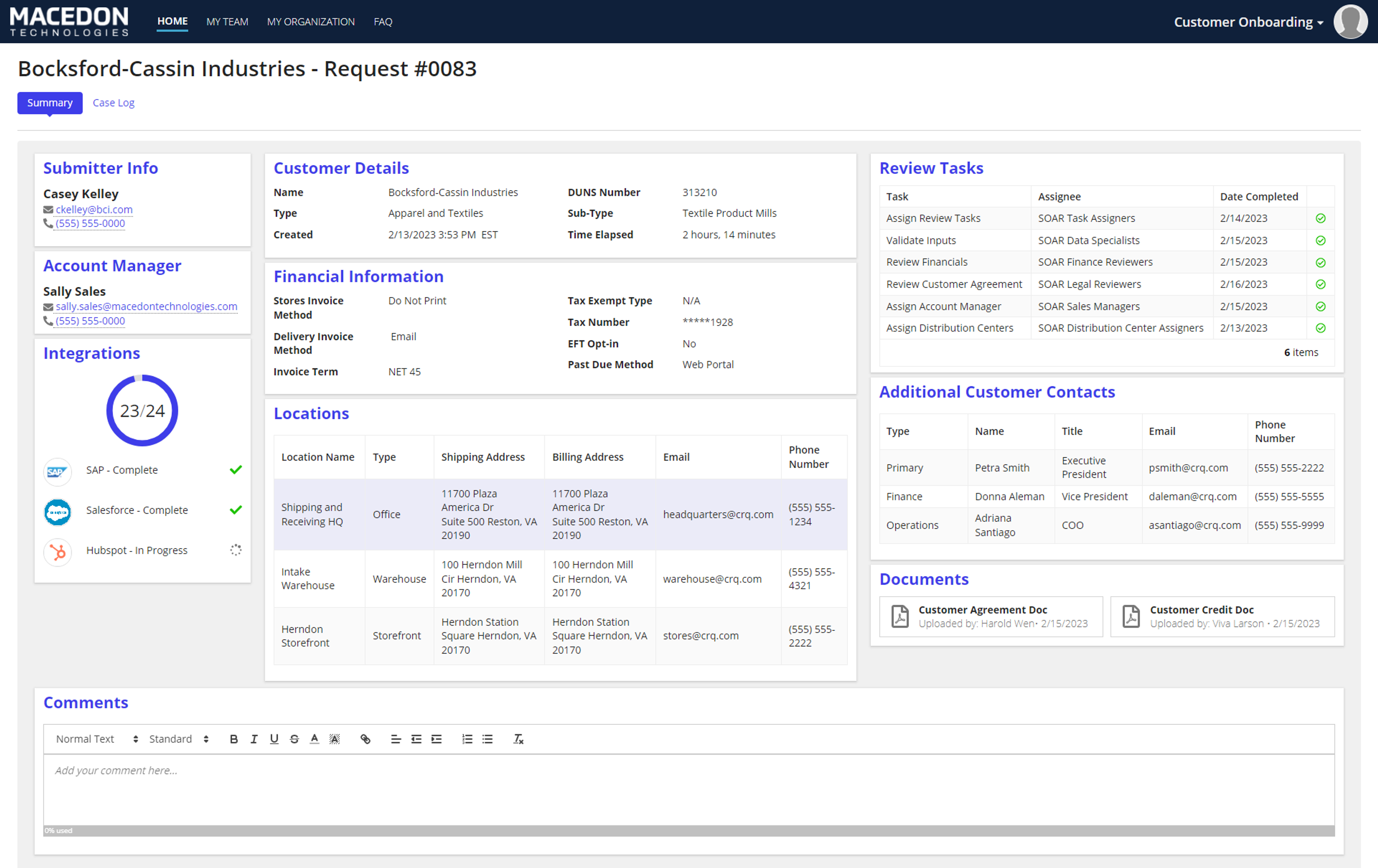This screenshot has width=1378, height=868.
Task: Click completed check for Review Customer Agreement
Action: point(1321,284)
